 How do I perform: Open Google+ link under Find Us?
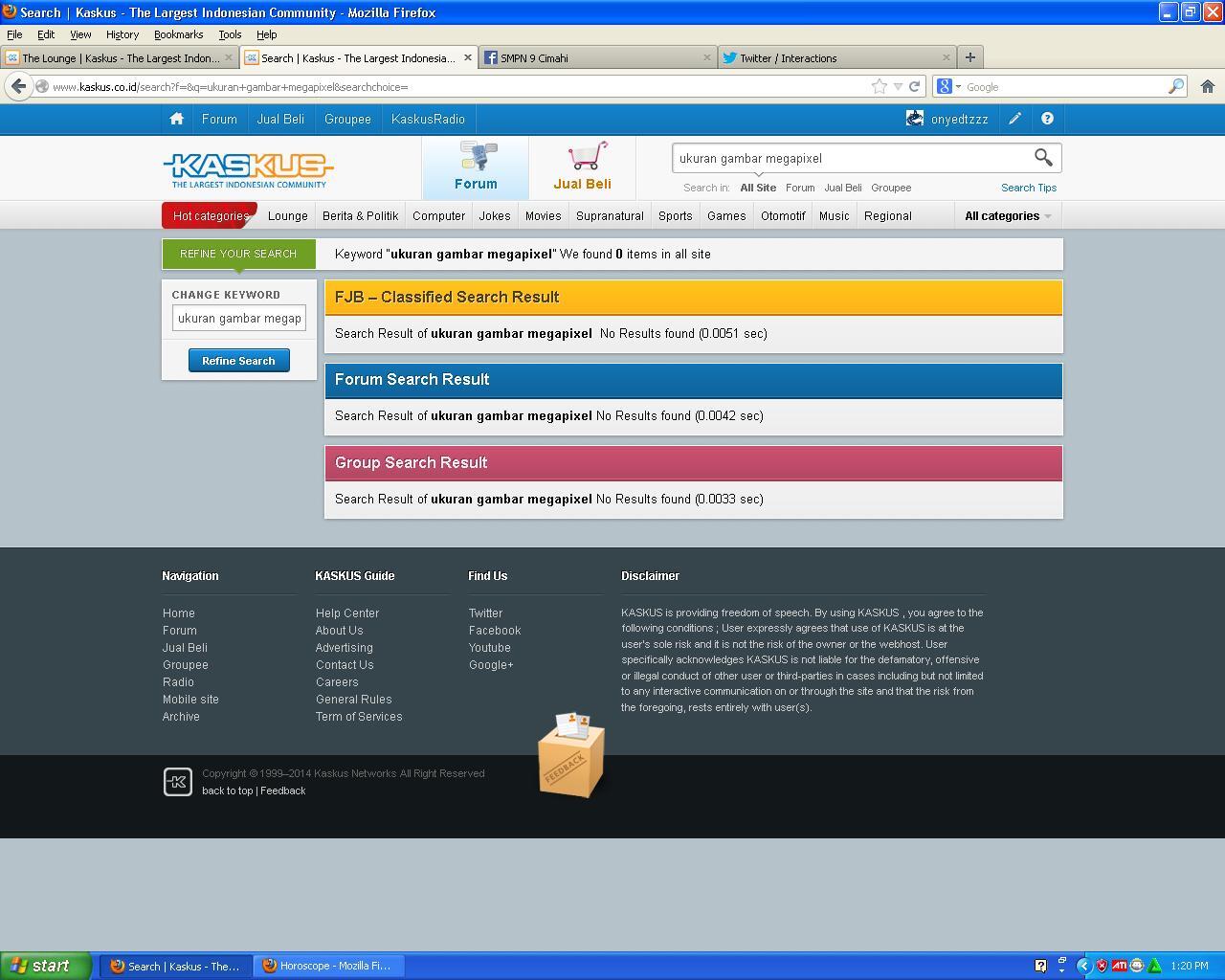[x=491, y=665]
